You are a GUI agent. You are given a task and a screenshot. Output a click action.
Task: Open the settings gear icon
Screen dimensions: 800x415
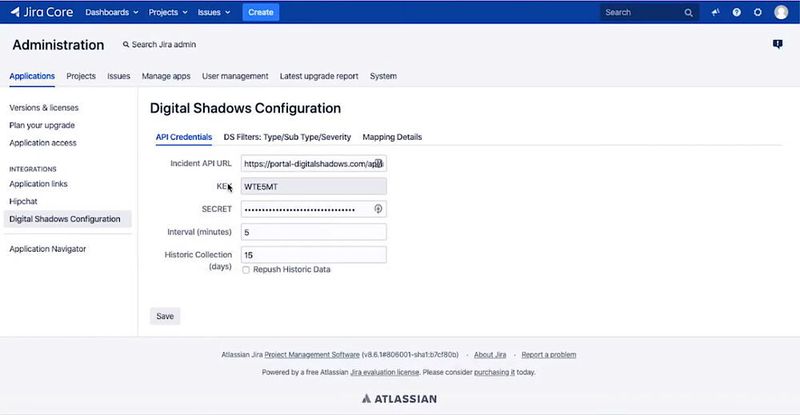758,12
